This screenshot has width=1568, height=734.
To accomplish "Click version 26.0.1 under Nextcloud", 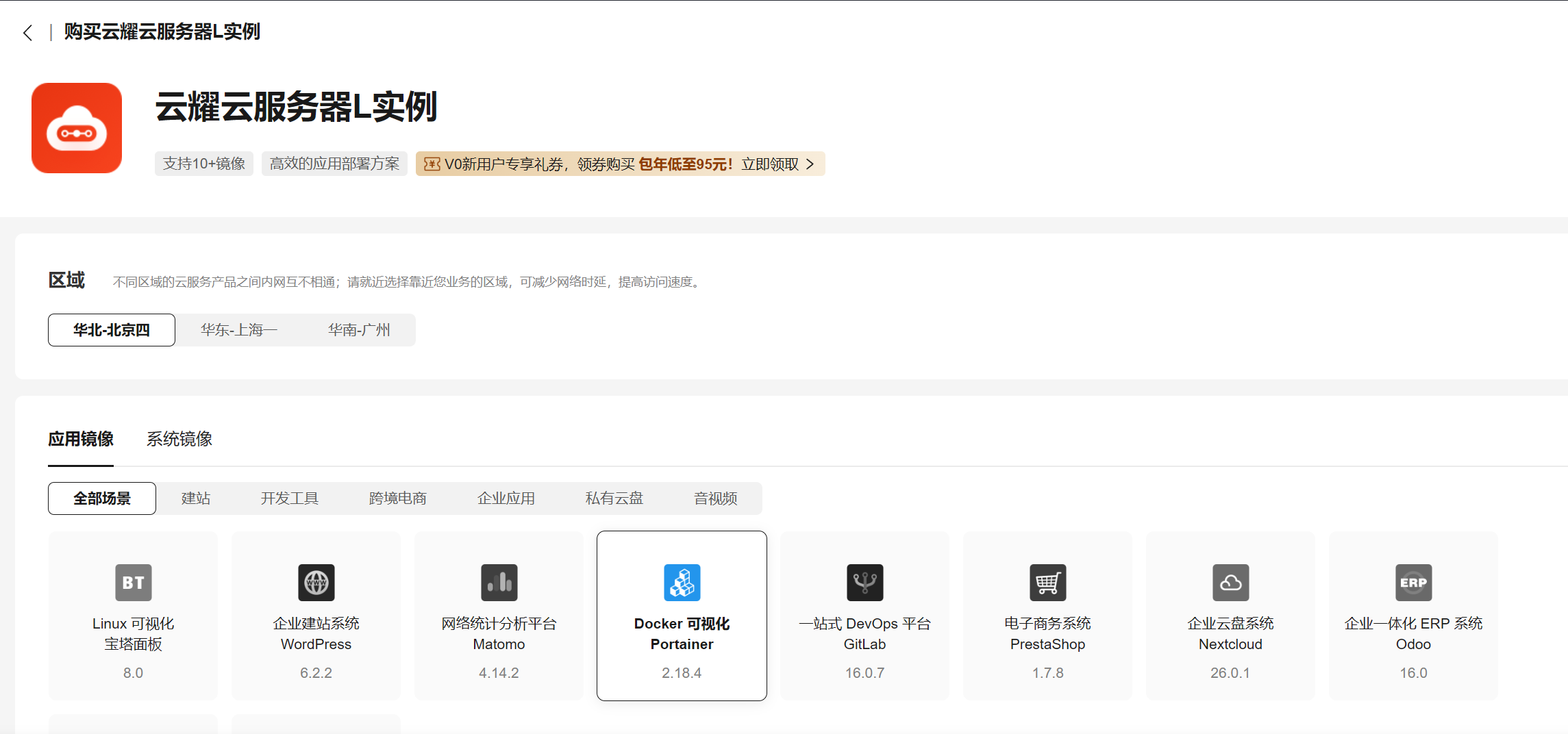I will [x=1230, y=673].
